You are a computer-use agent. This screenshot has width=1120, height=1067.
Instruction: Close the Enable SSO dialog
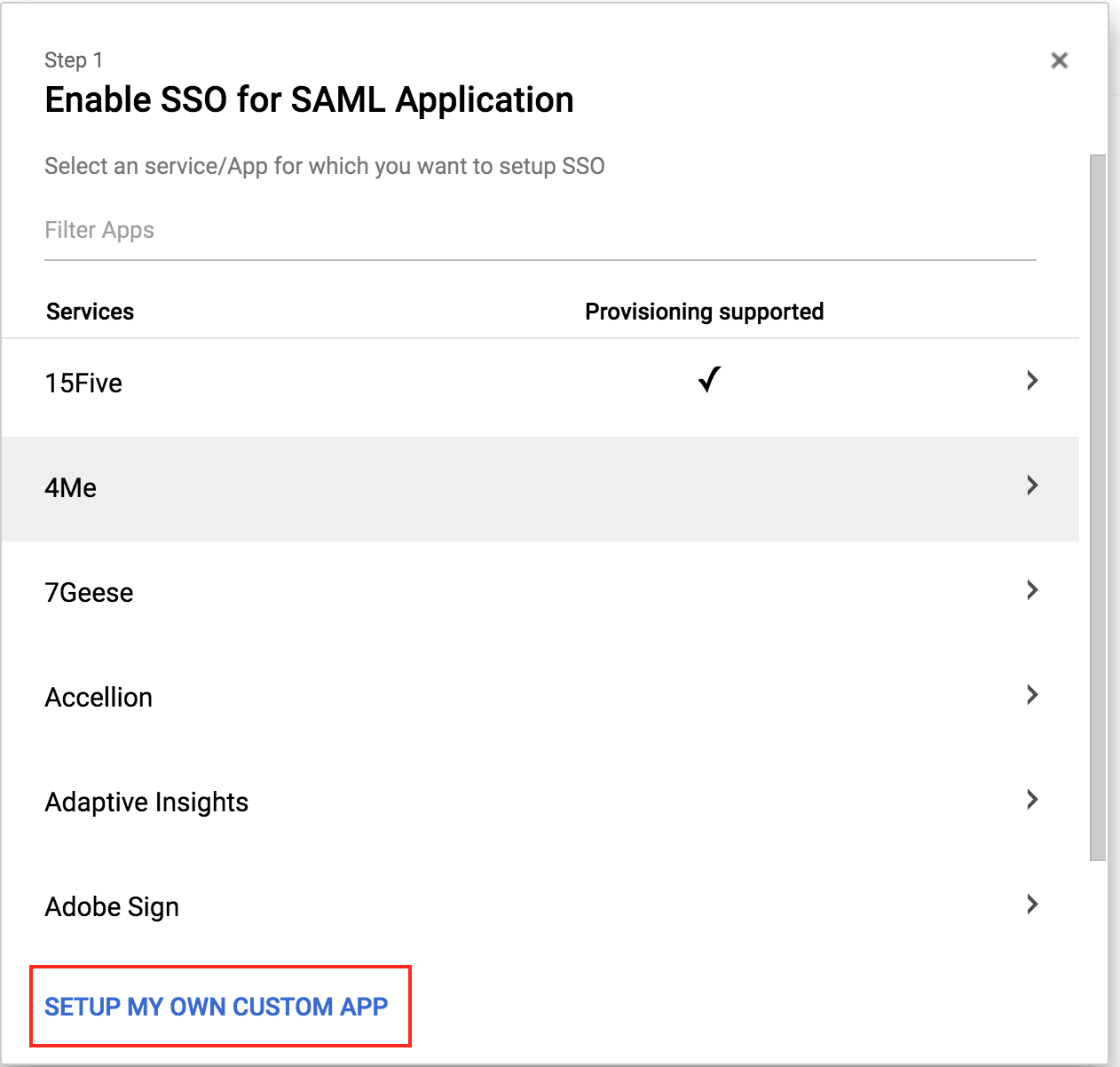(x=1059, y=60)
